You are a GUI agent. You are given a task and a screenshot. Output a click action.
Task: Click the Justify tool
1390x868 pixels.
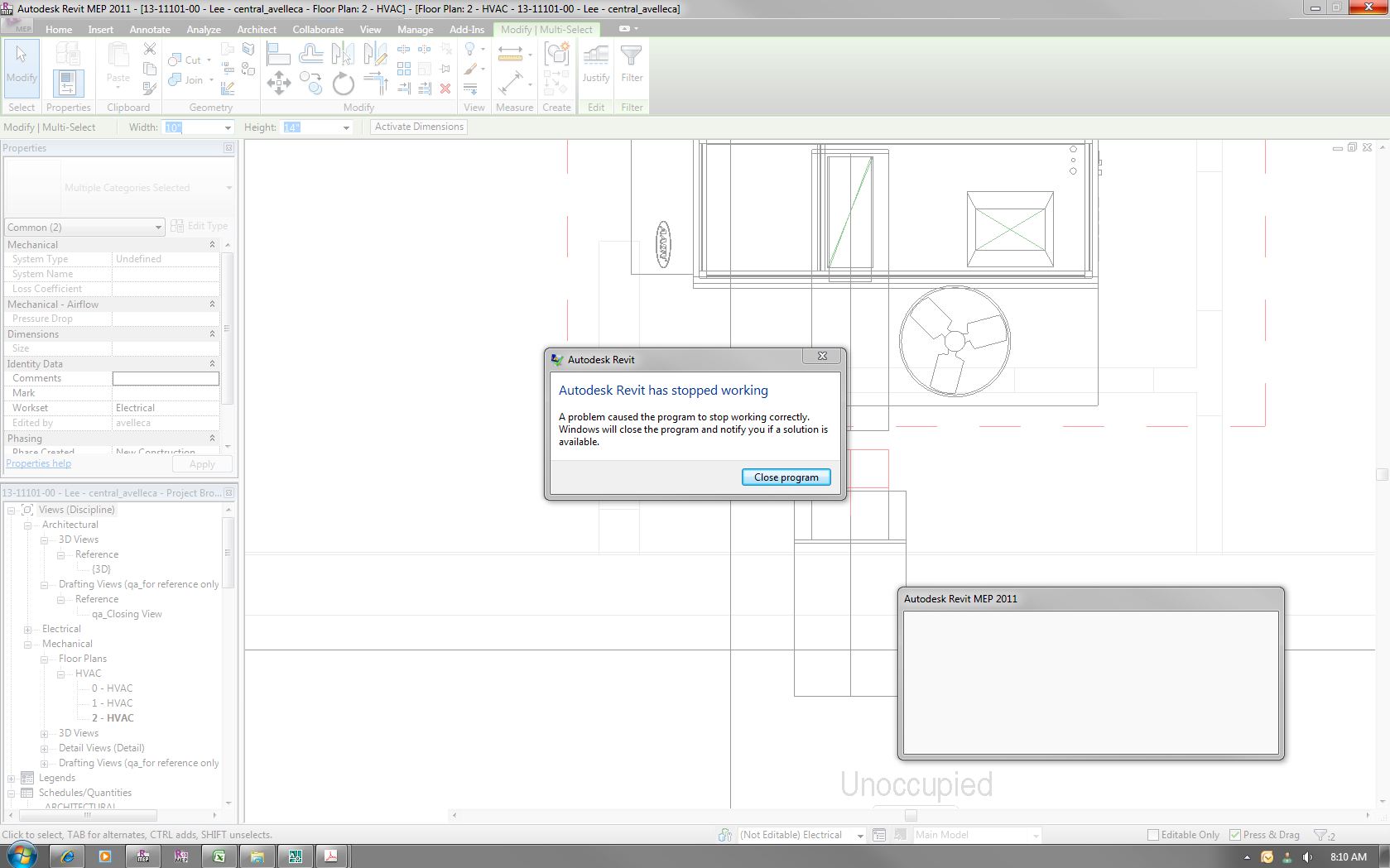pos(595,65)
